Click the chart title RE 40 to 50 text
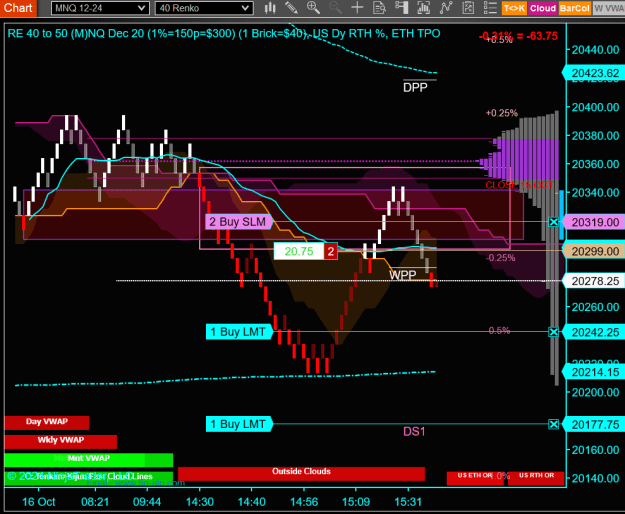The height and width of the screenshot is (514, 625). (x=223, y=33)
